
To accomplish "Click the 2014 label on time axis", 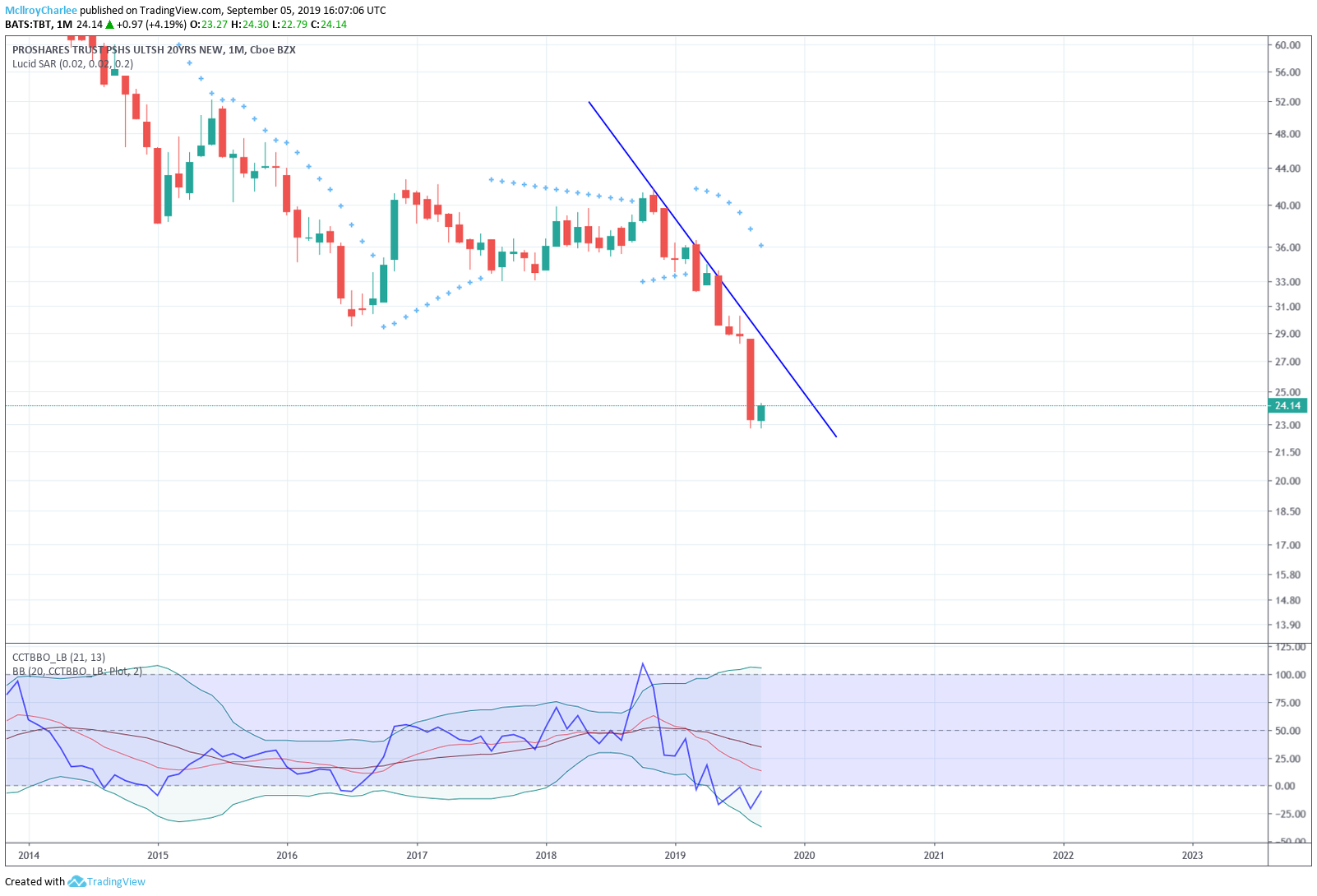I will pyautogui.click(x=29, y=855).
